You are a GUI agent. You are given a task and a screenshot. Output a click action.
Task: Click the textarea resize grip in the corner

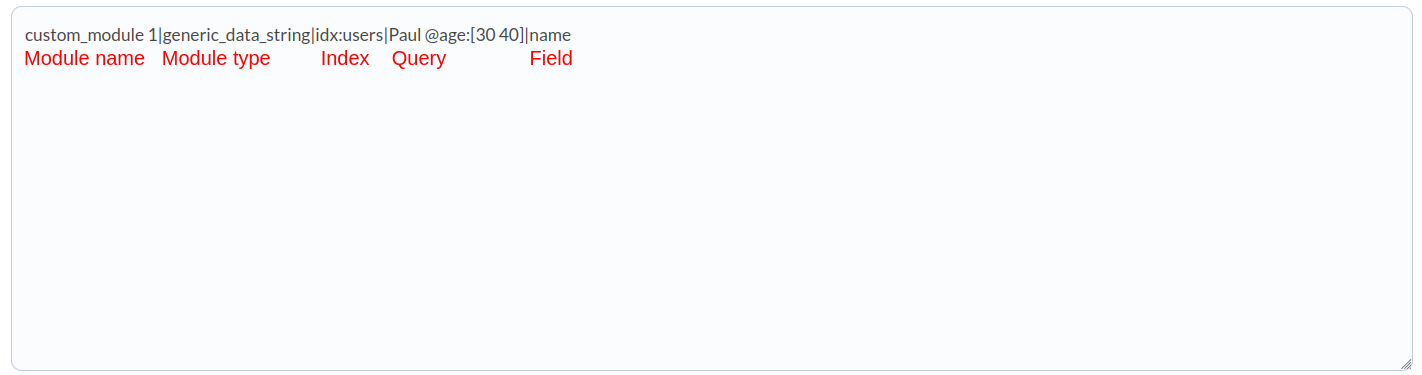1405,364
